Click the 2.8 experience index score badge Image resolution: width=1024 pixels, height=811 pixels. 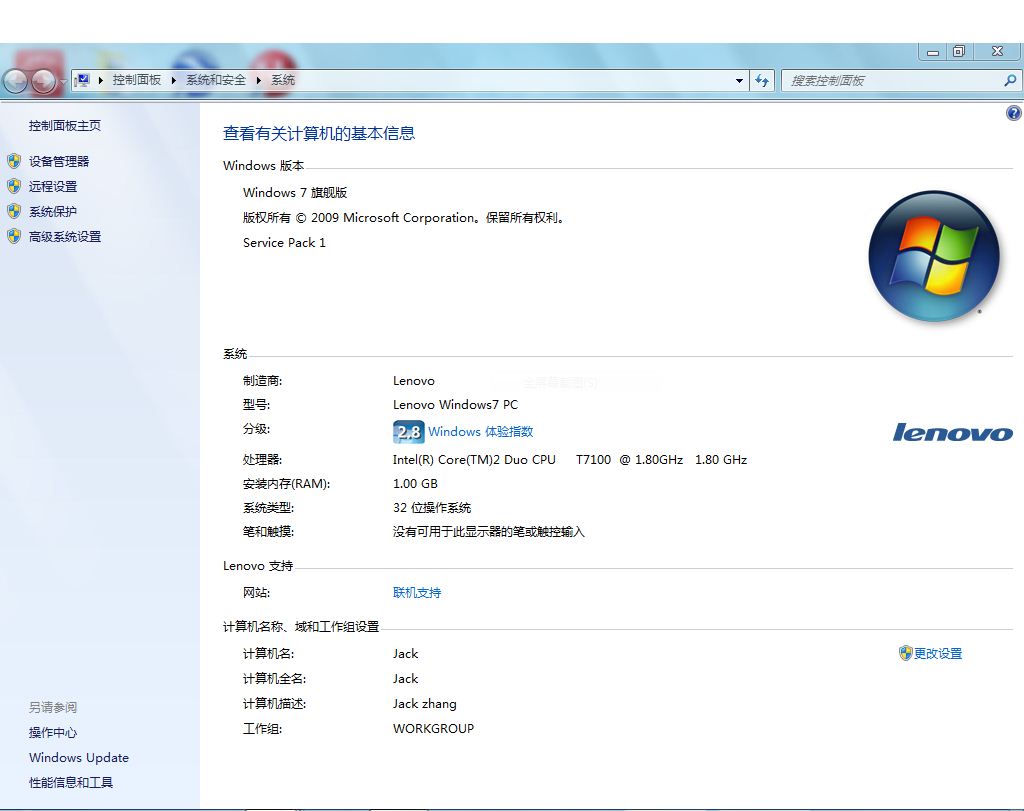pos(409,432)
